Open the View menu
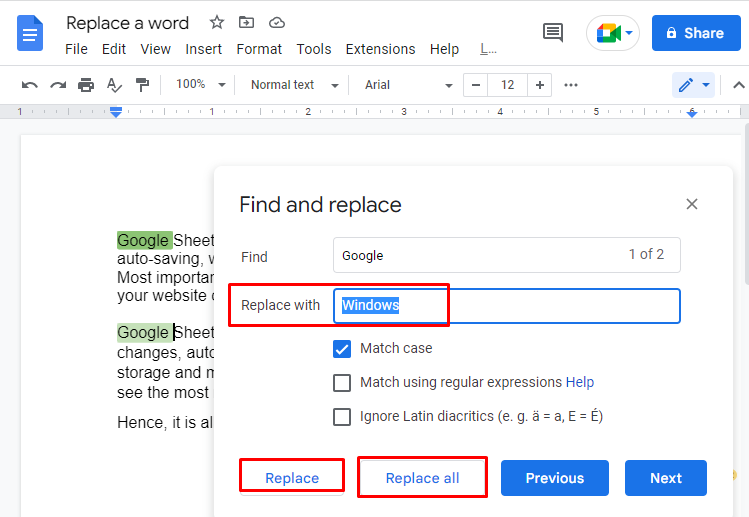 [155, 49]
